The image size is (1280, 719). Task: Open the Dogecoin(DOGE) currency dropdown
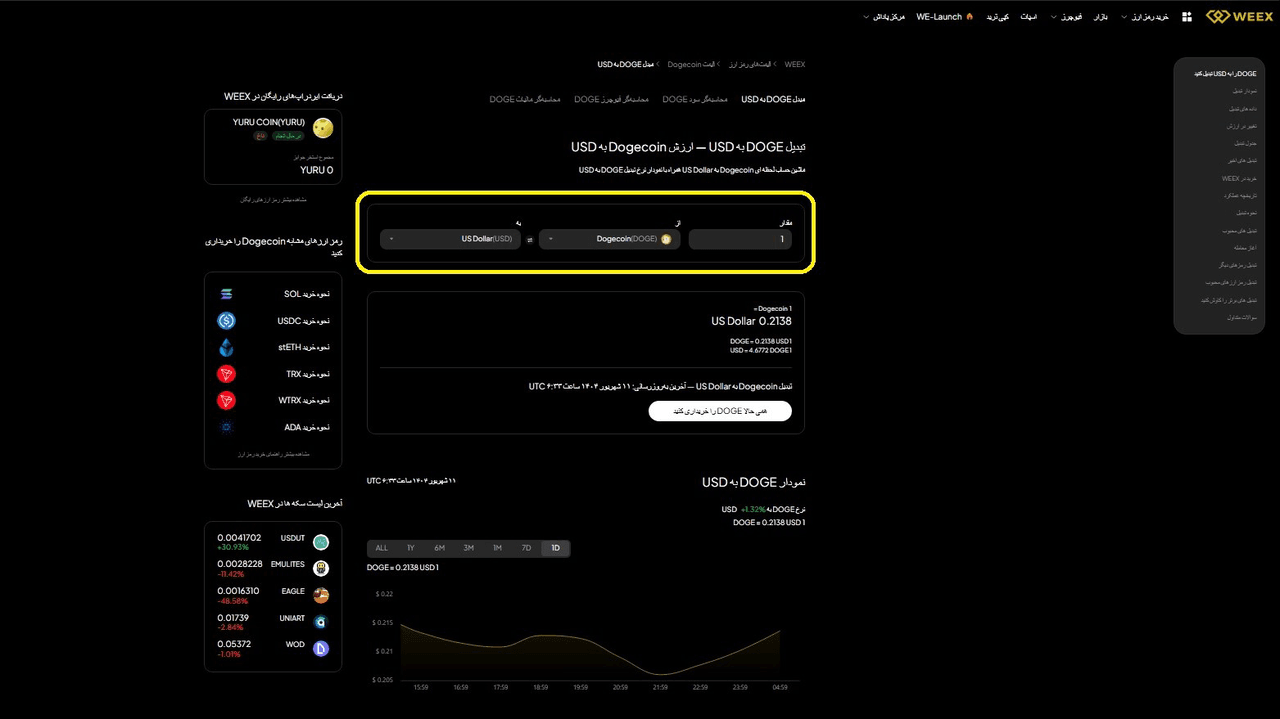(610, 239)
